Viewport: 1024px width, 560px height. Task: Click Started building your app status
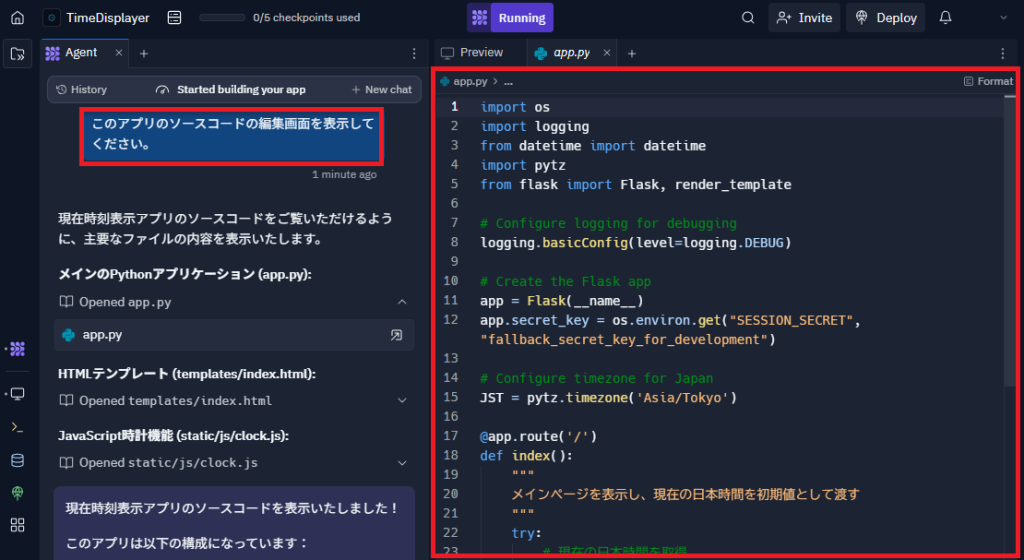(231, 89)
